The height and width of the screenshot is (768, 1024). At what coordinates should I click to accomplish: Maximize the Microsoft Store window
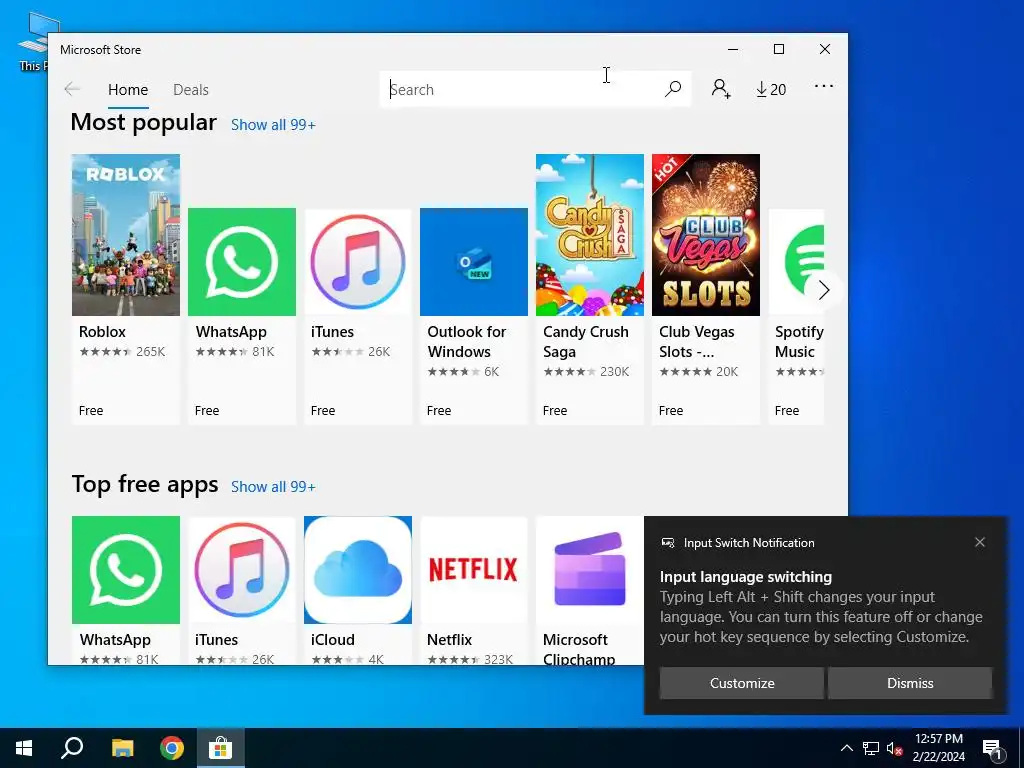[778, 49]
